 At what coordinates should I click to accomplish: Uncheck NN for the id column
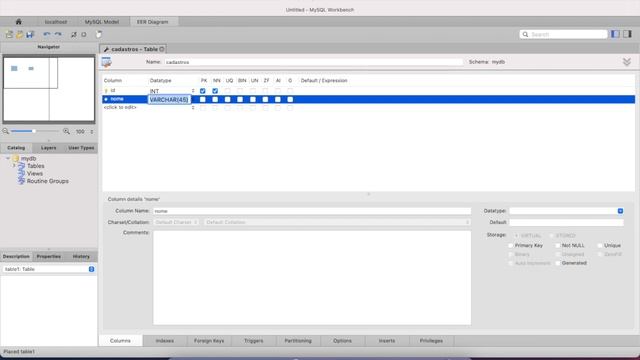coord(215,91)
